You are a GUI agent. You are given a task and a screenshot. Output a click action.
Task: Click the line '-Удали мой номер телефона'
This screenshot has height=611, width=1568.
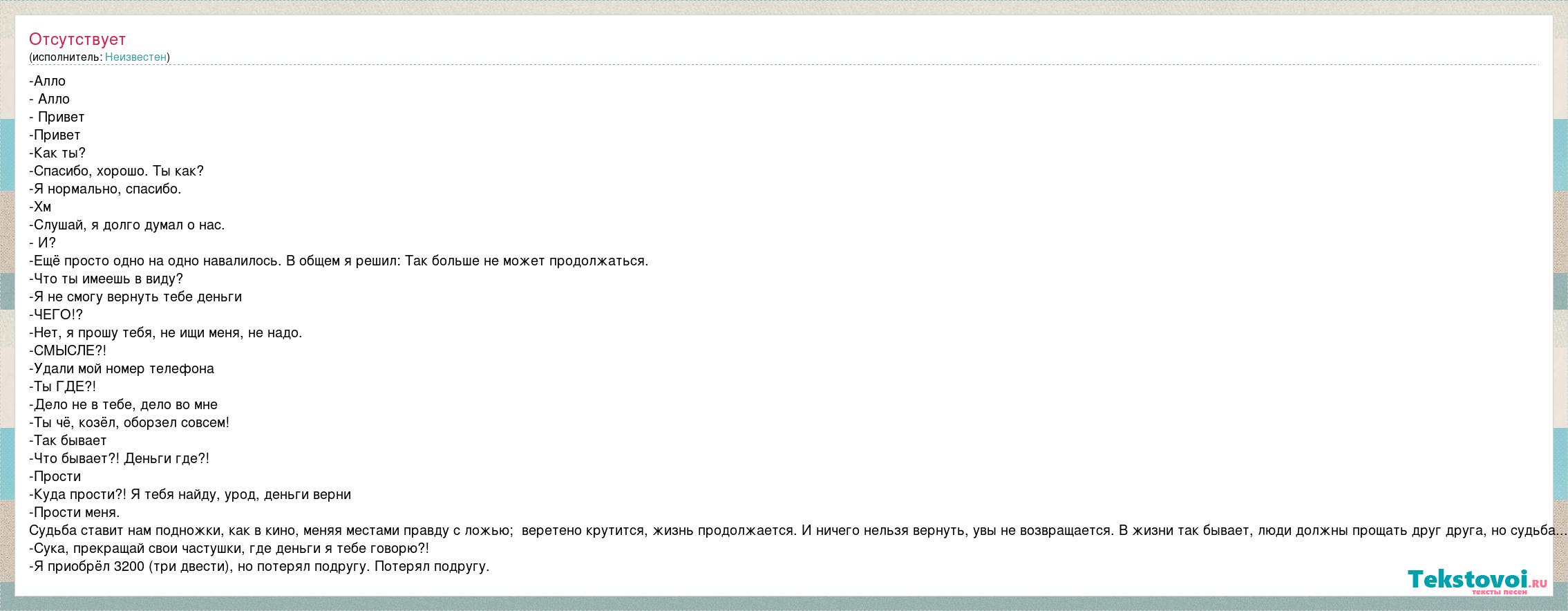(x=122, y=368)
